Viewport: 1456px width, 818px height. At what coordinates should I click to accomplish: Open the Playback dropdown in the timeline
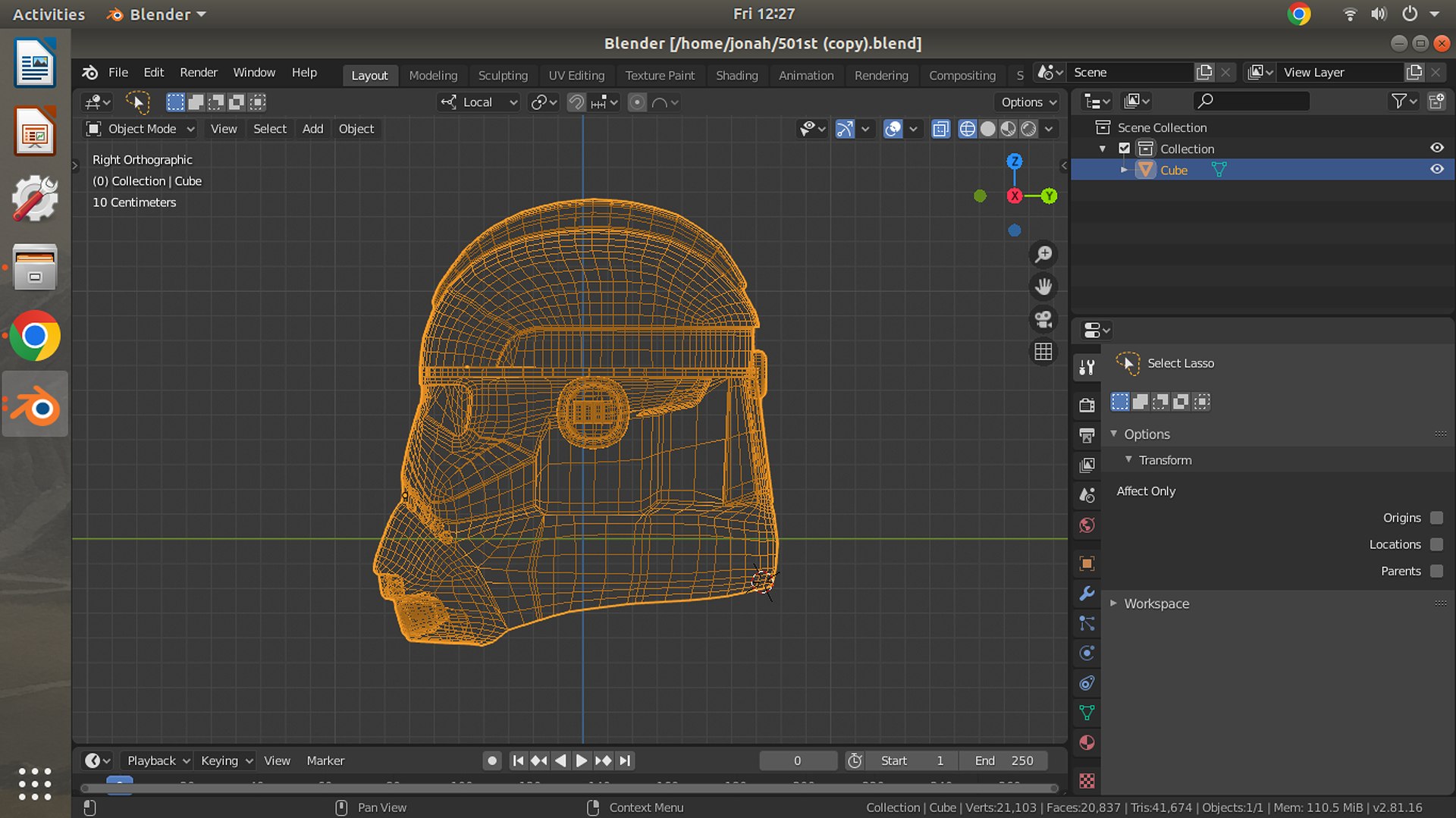tap(158, 760)
